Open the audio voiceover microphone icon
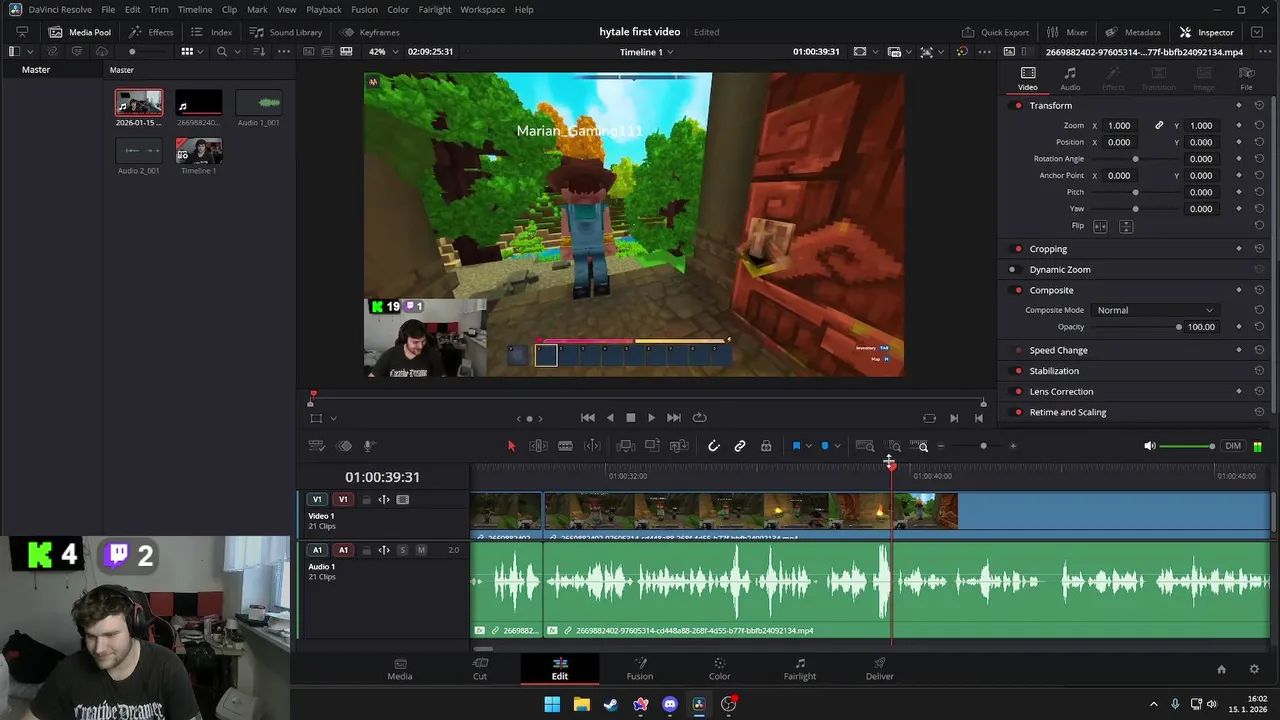 click(369, 446)
